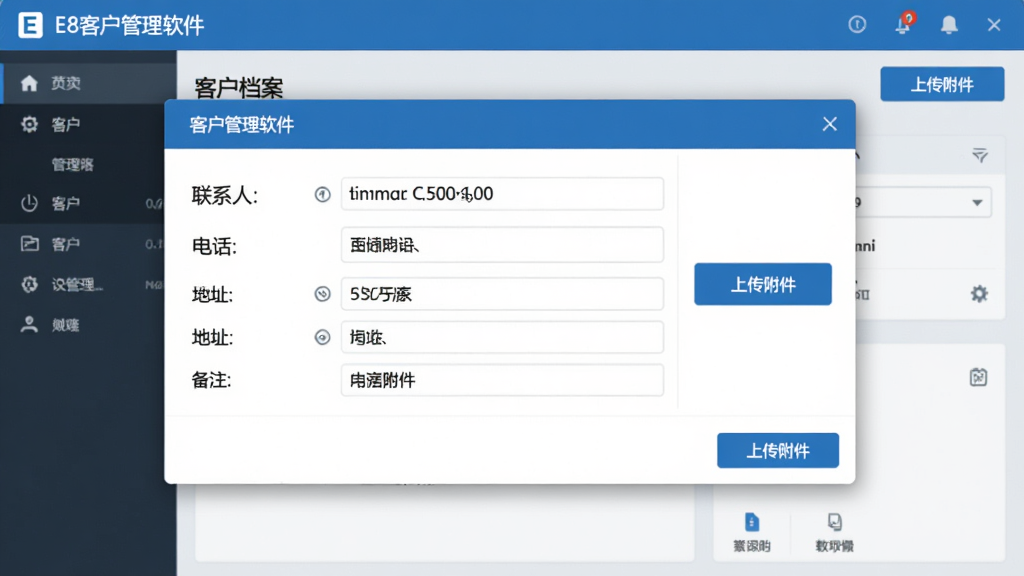Click the 备注 input field
Image resolution: width=1024 pixels, height=576 pixels.
click(502, 380)
